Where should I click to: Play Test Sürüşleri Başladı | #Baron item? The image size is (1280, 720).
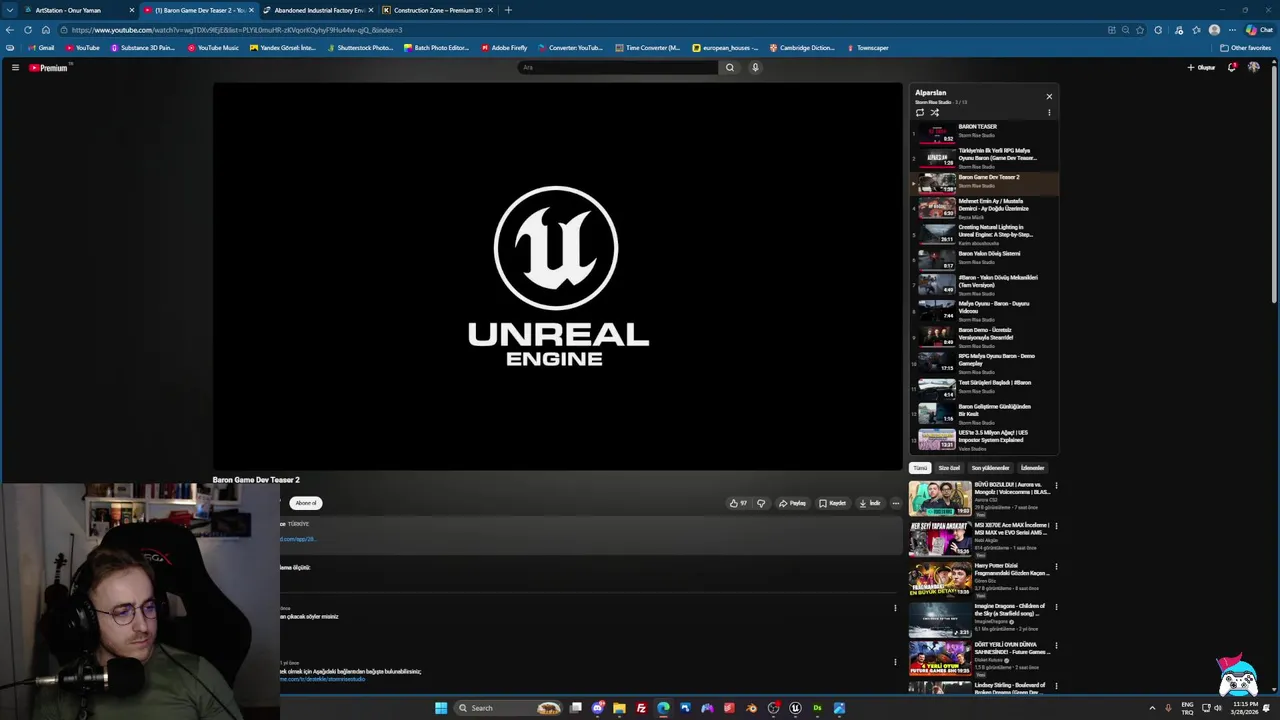tap(984, 388)
